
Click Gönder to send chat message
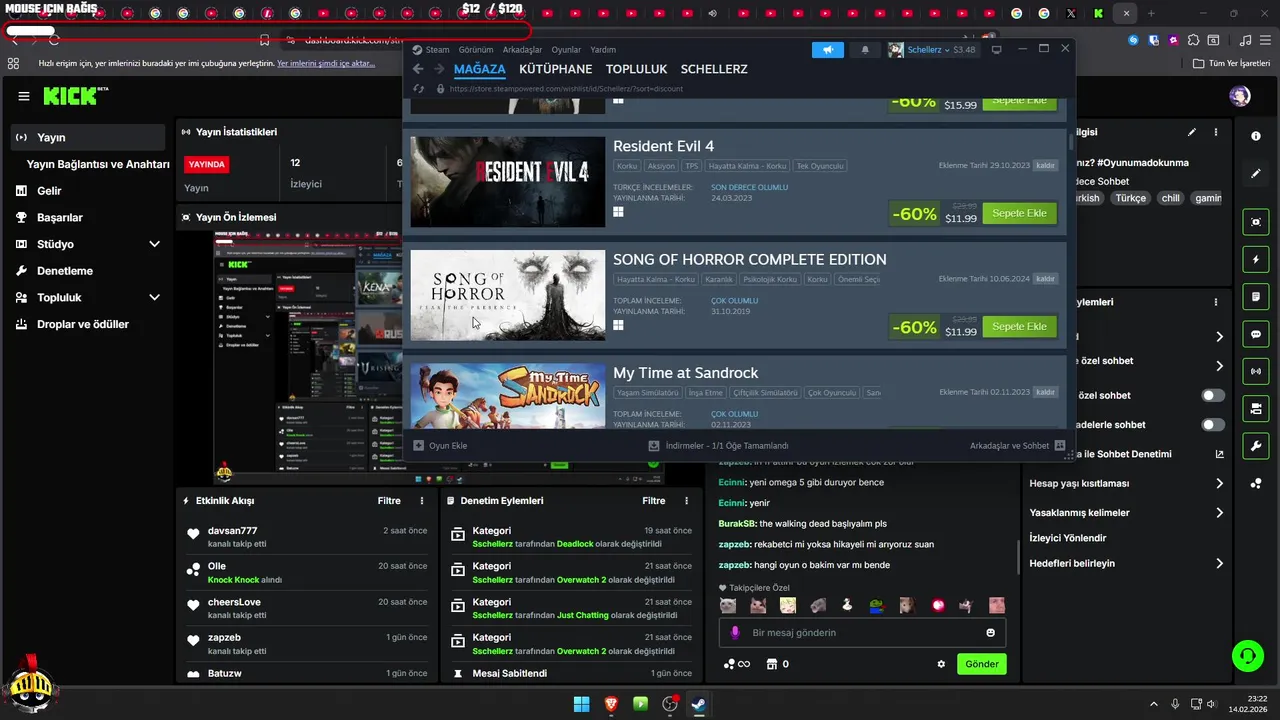point(982,664)
